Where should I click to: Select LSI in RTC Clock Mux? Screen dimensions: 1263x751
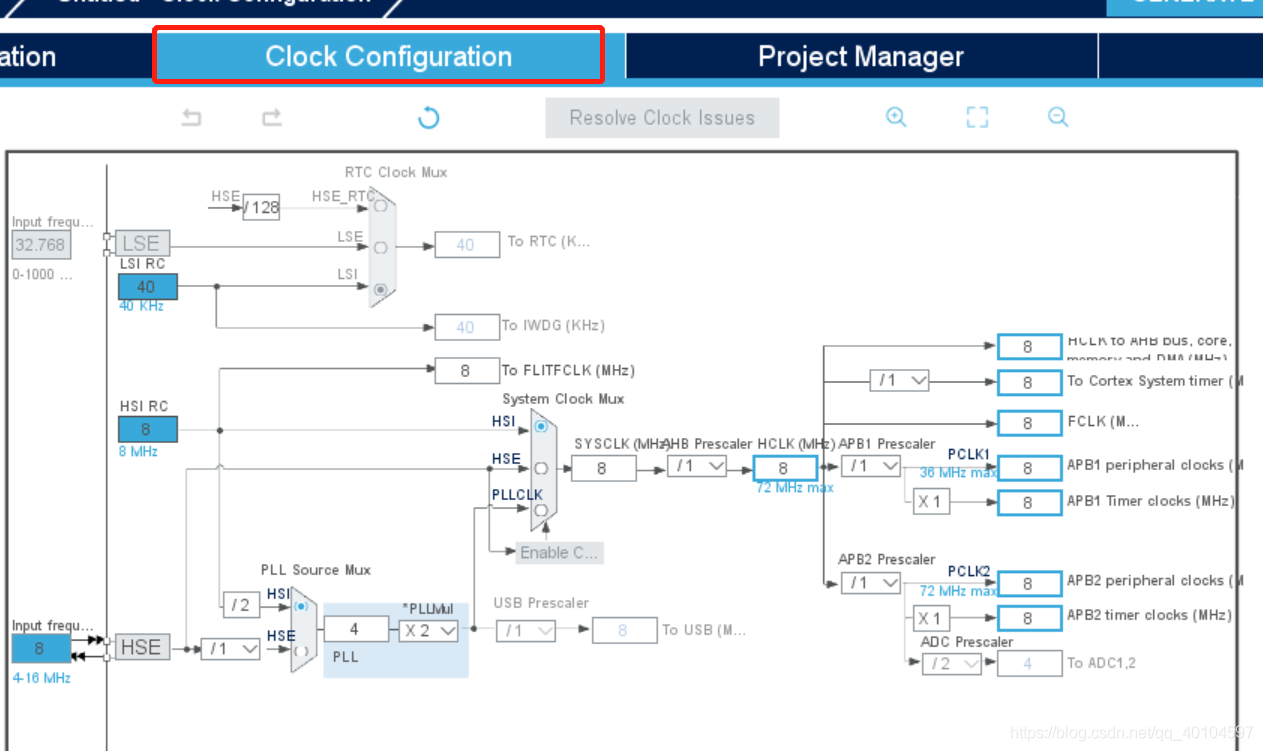click(x=380, y=289)
